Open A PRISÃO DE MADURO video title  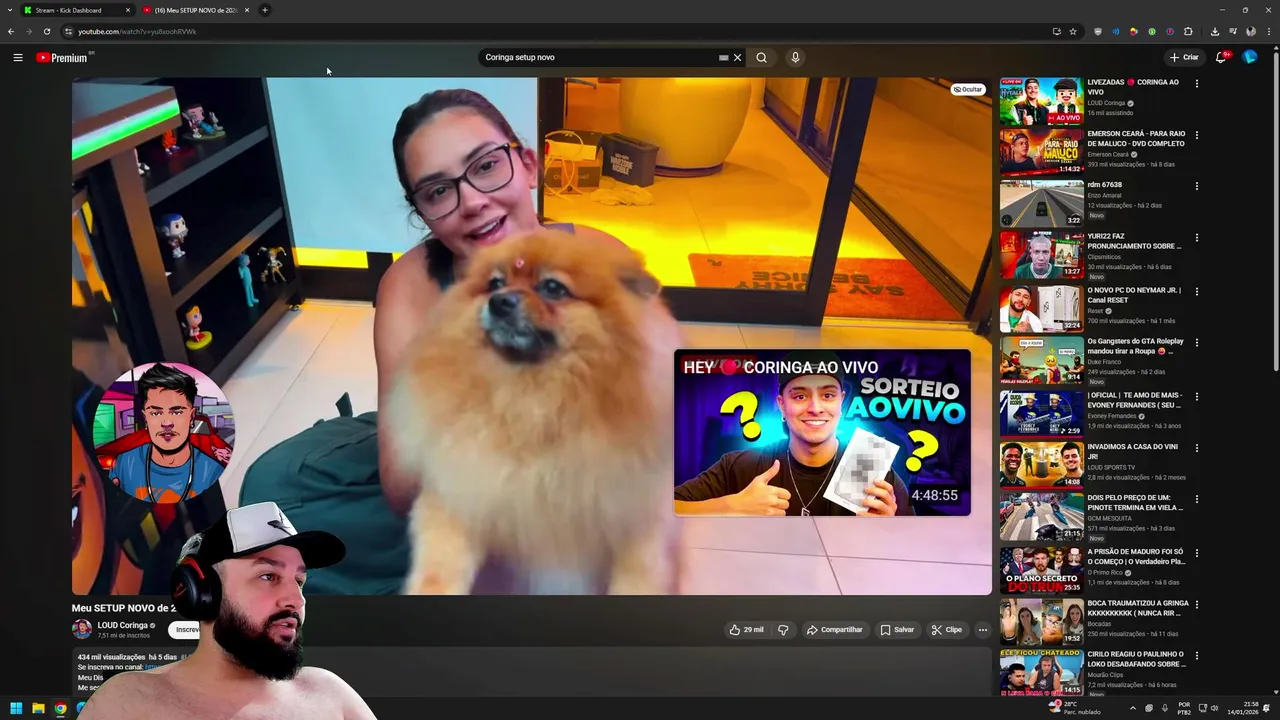tap(1135, 556)
